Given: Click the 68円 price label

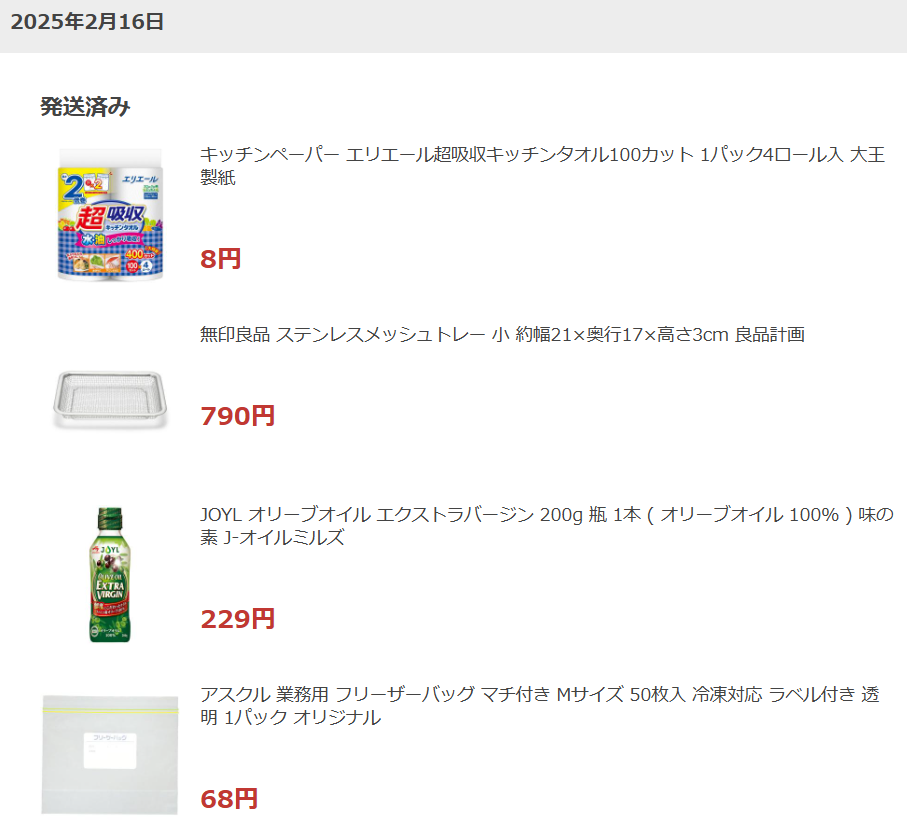Looking at the screenshot, I should point(229,799).
